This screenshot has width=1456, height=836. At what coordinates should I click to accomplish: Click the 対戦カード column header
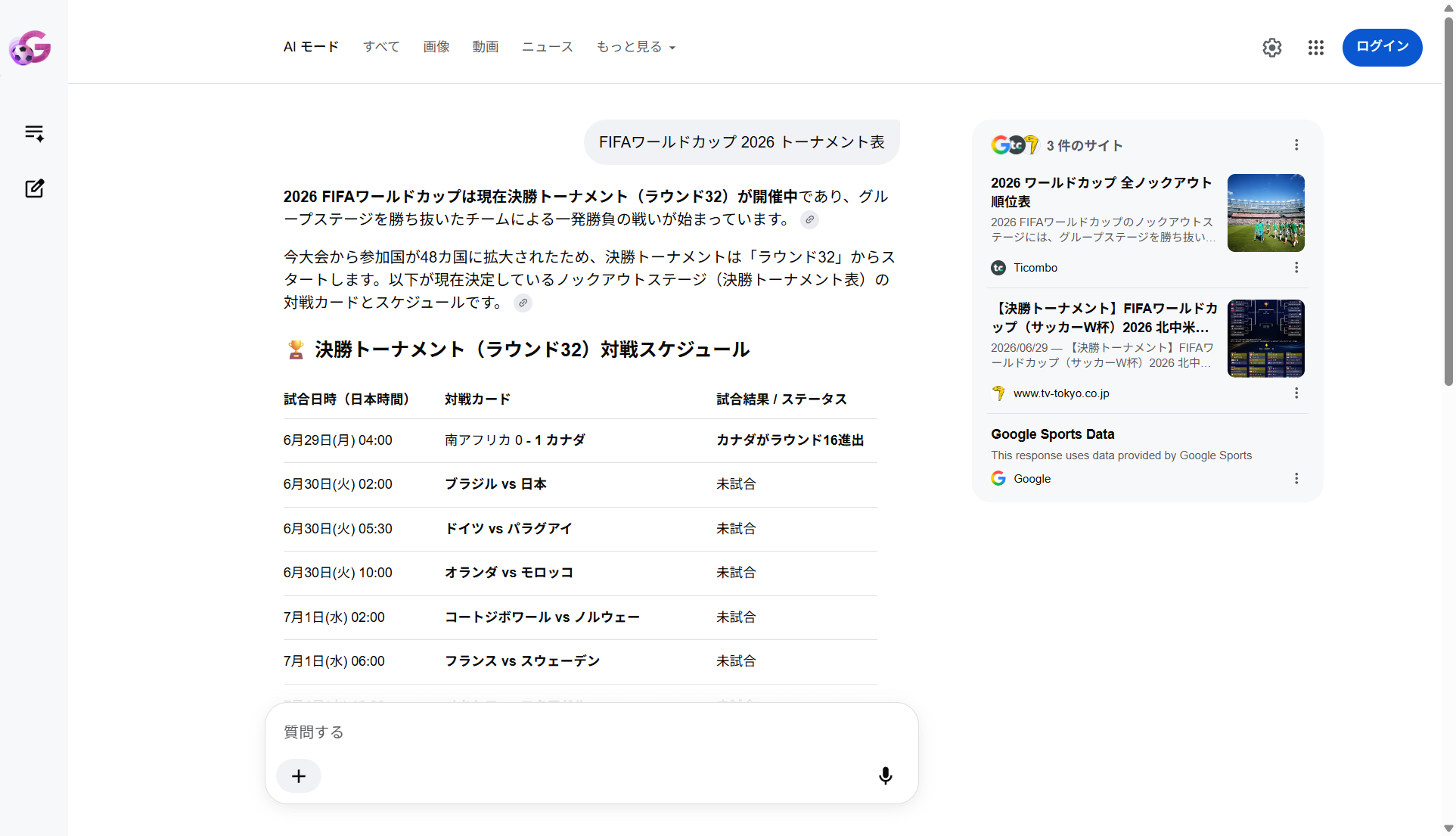click(477, 399)
